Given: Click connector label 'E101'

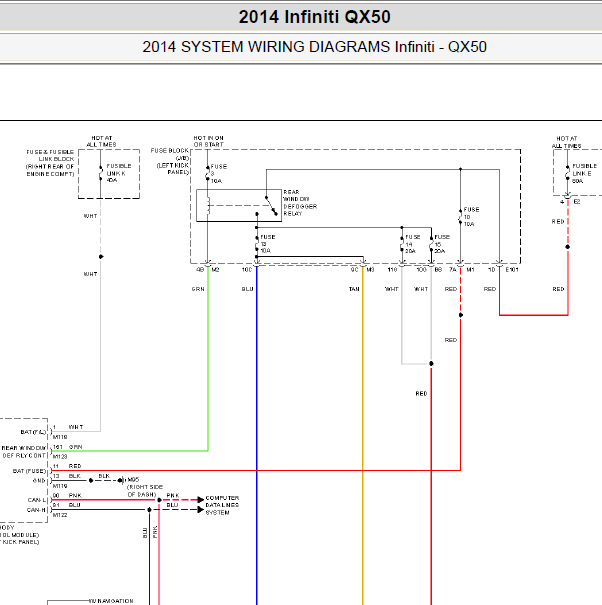Looking at the screenshot, I should click(x=512, y=270).
